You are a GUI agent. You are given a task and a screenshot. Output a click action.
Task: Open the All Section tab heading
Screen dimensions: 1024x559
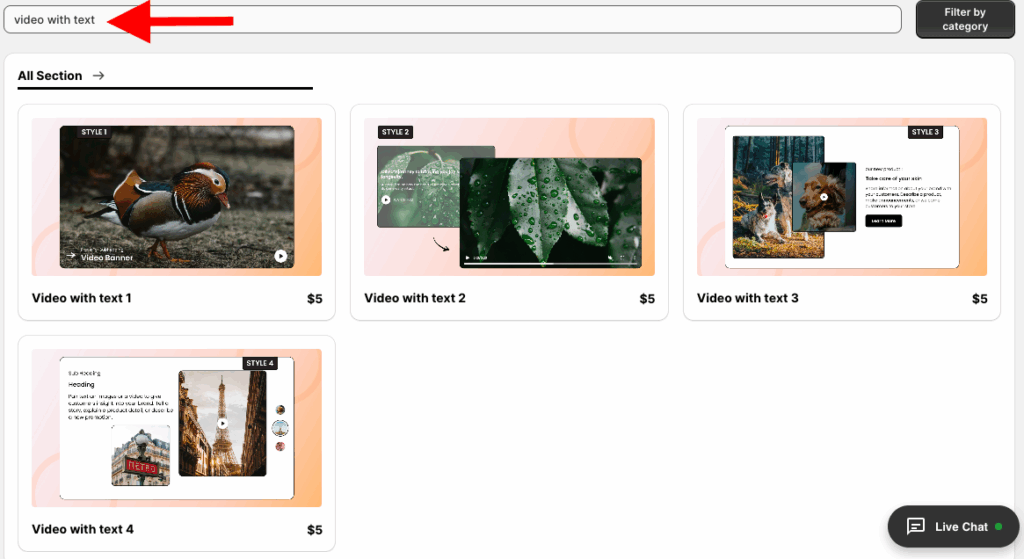click(50, 76)
